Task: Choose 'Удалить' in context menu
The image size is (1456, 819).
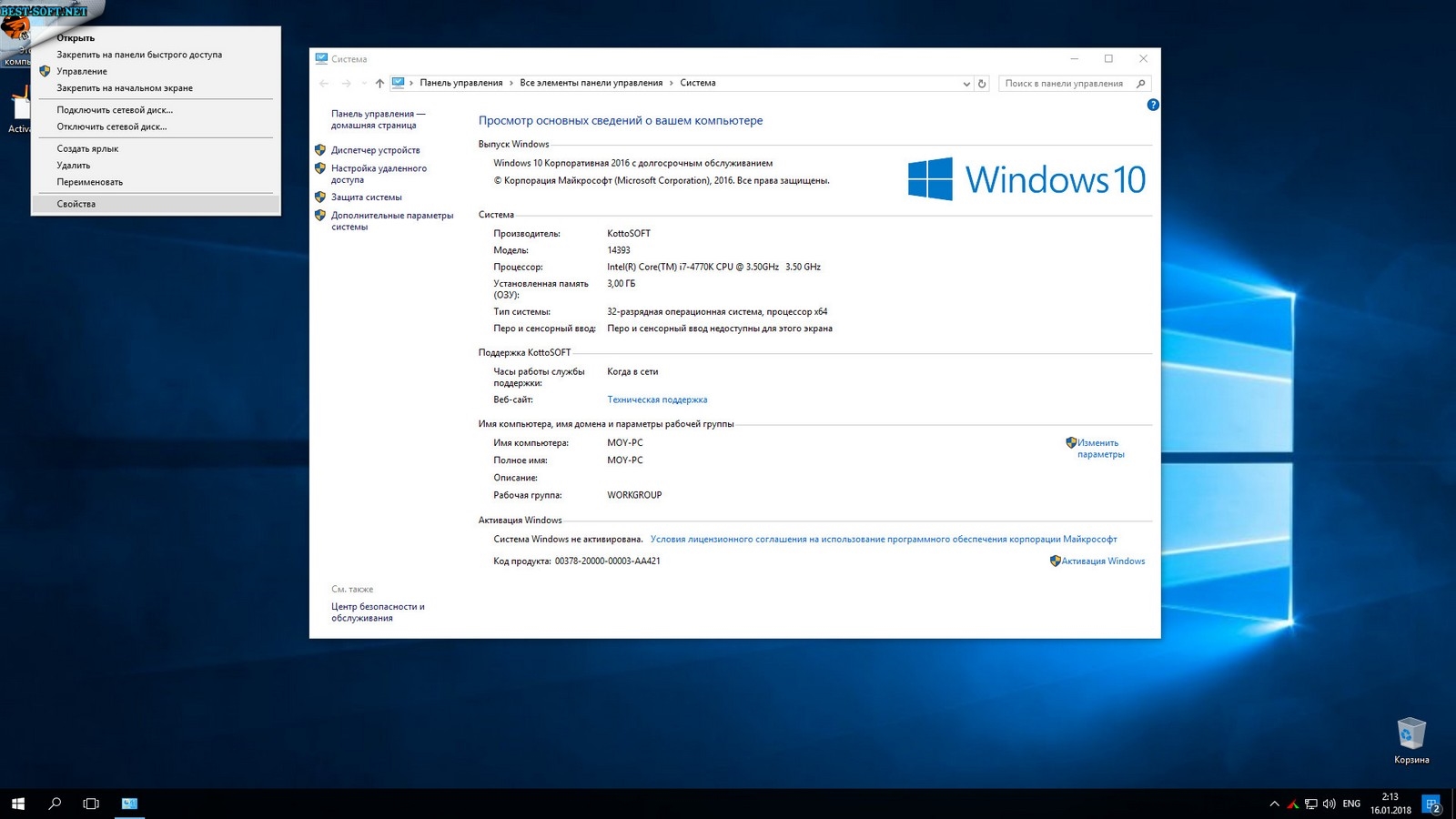Action: coord(156,166)
